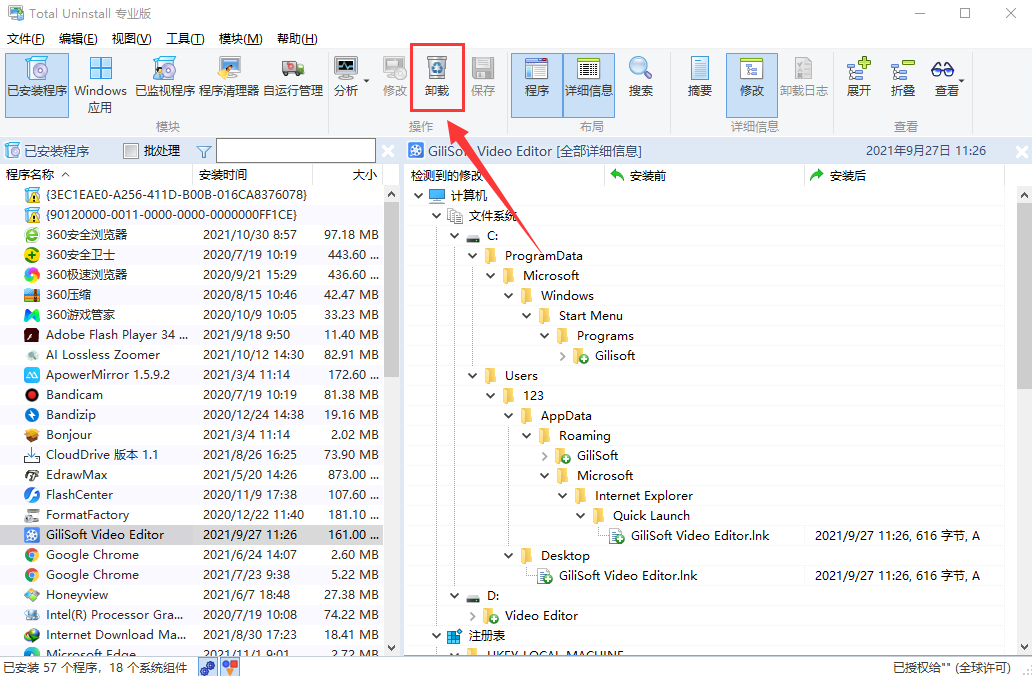1032x676 pixels.
Task: Open dropdown arrow beside 分析
Action: (367, 81)
